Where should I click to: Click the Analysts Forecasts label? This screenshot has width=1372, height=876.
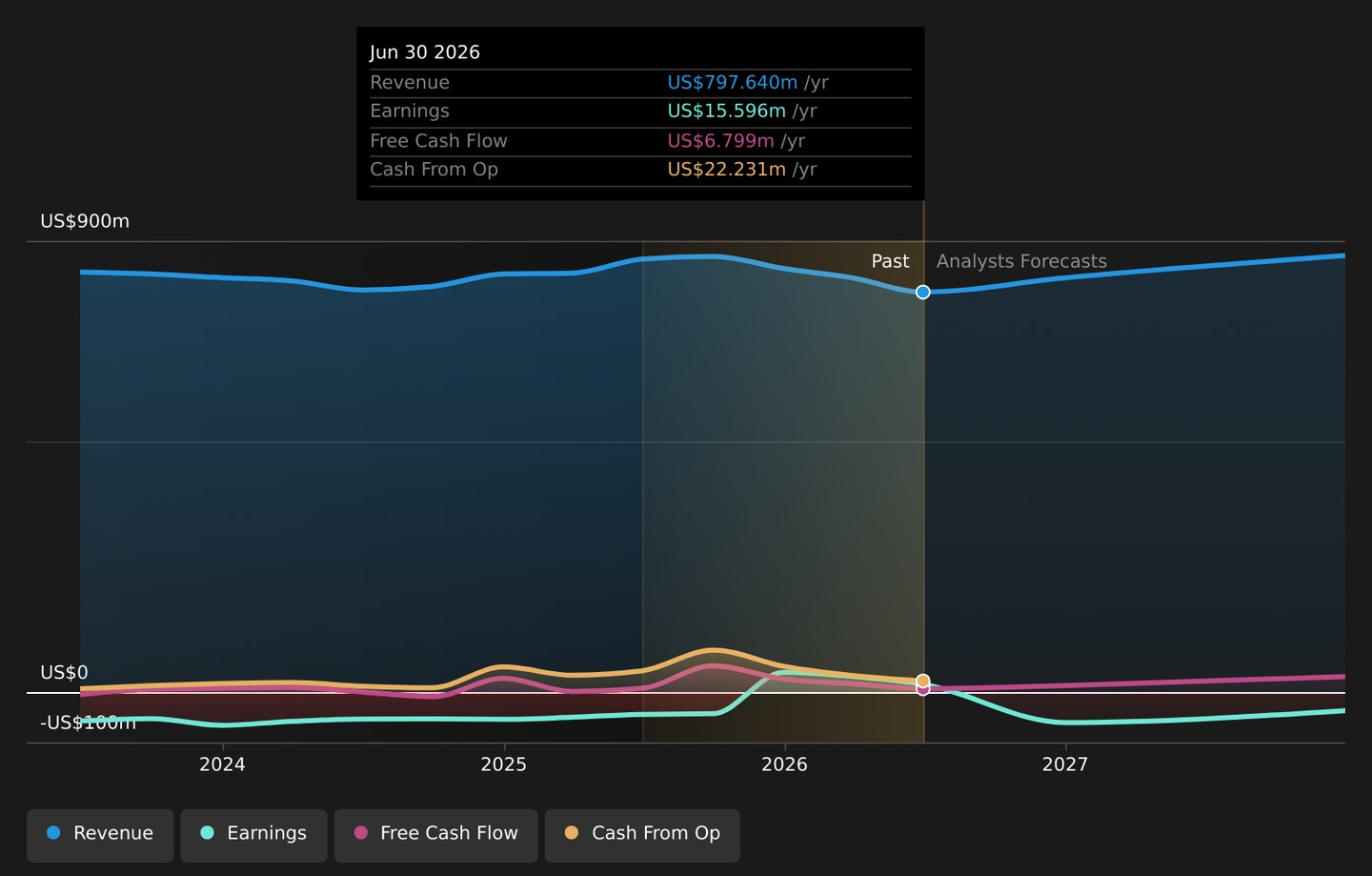[1021, 261]
